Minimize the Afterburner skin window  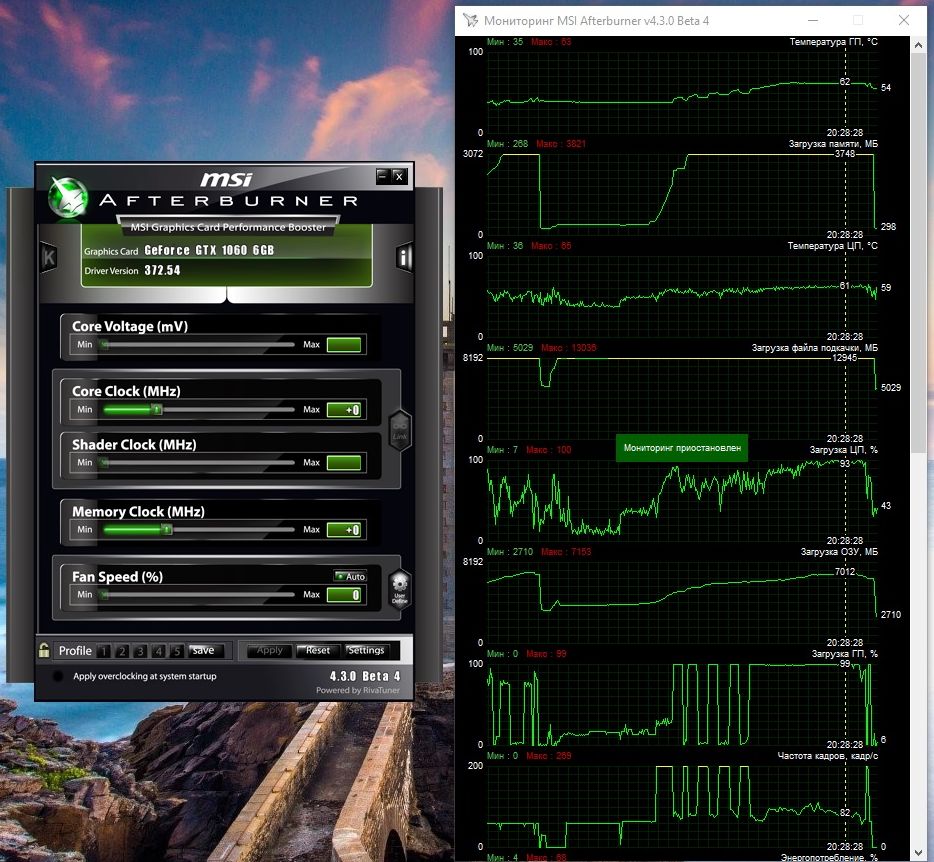click(x=383, y=176)
